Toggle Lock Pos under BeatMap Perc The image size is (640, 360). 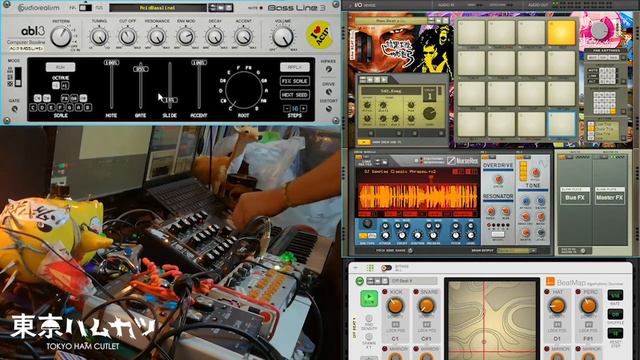[589, 324]
